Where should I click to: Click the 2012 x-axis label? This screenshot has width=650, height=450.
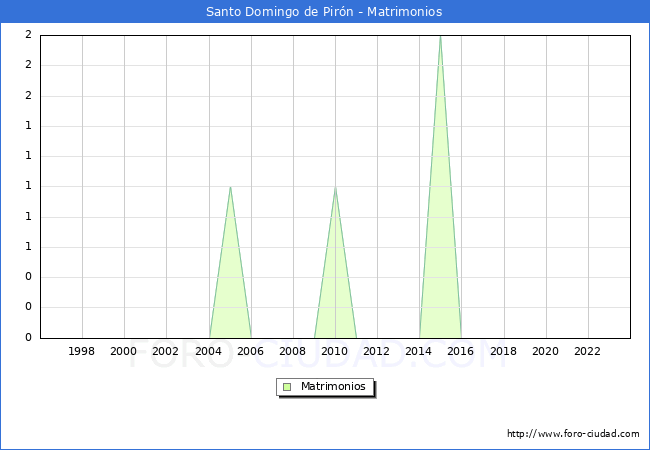(376, 351)
